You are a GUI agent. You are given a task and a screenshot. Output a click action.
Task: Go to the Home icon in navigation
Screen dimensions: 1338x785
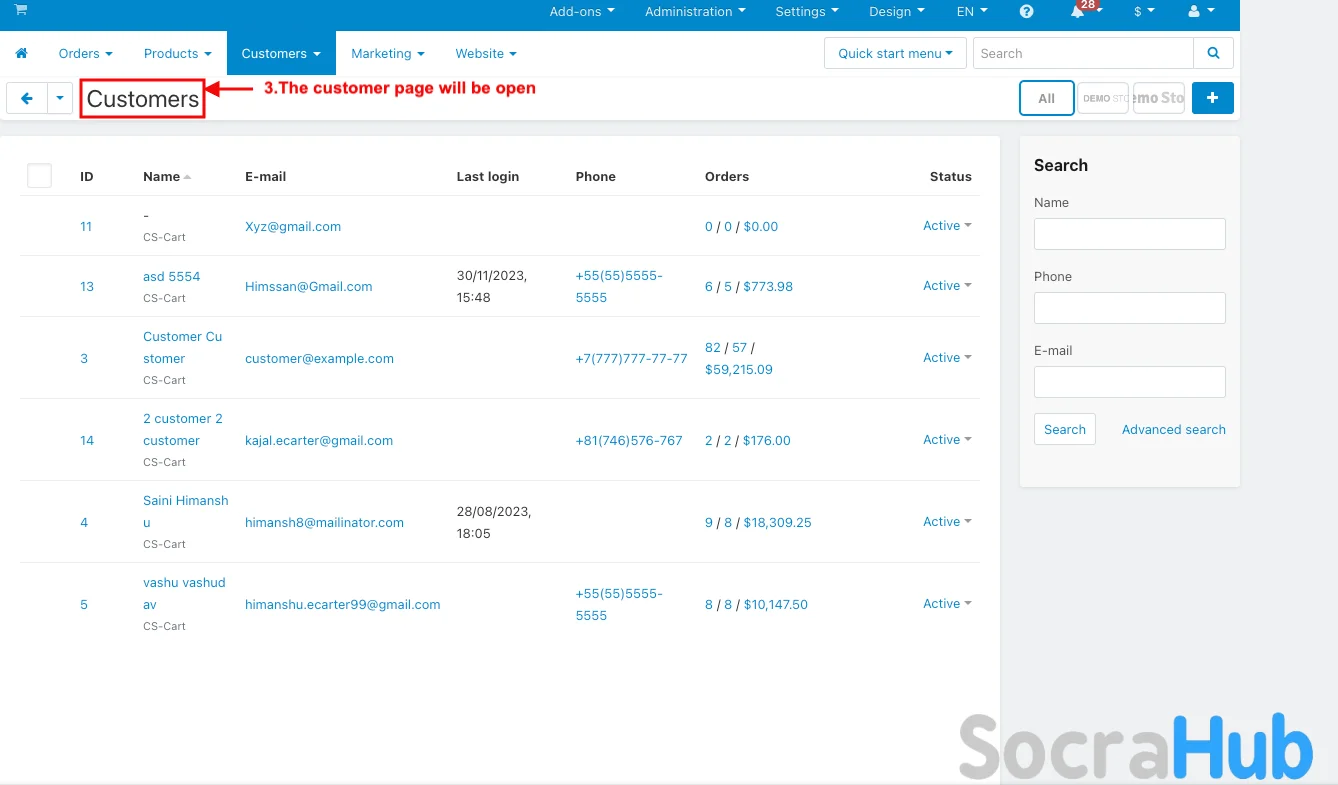[x=21, y=54]
